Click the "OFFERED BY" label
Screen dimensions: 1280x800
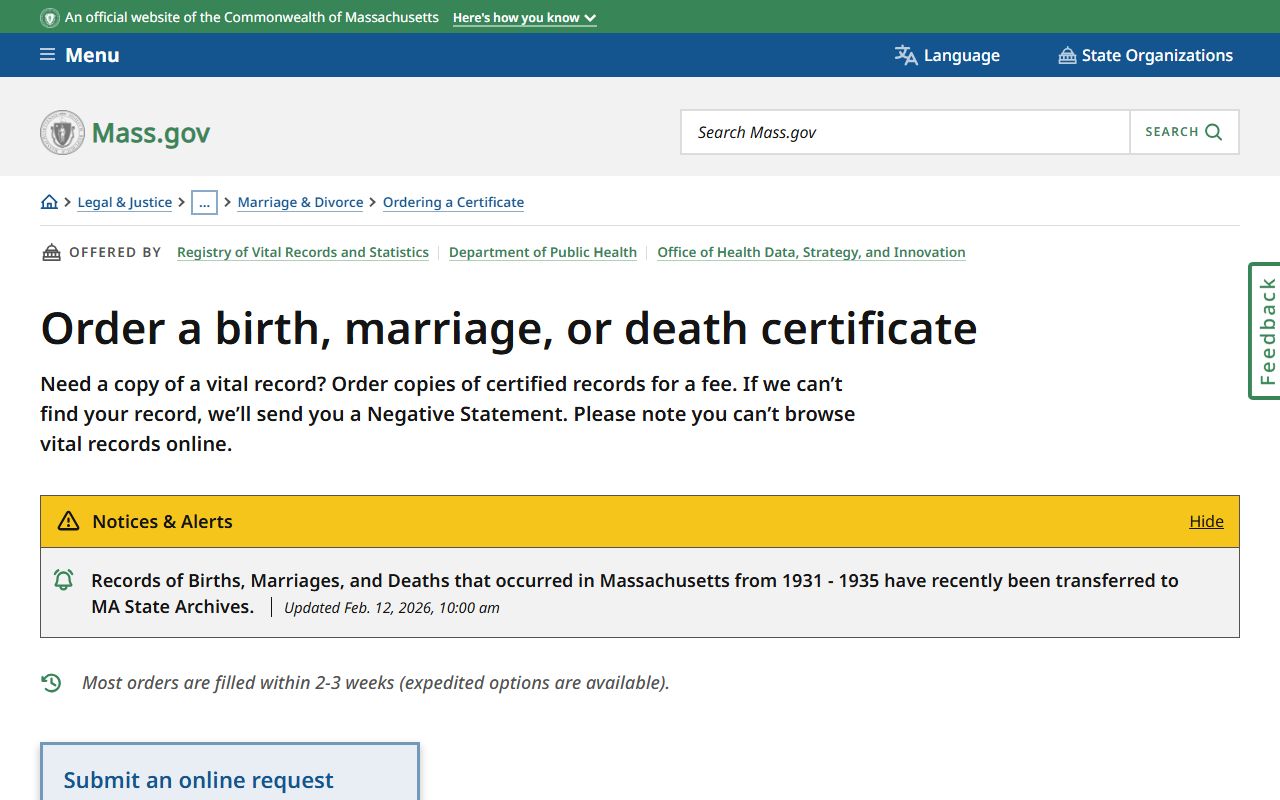tap(115, 252)
